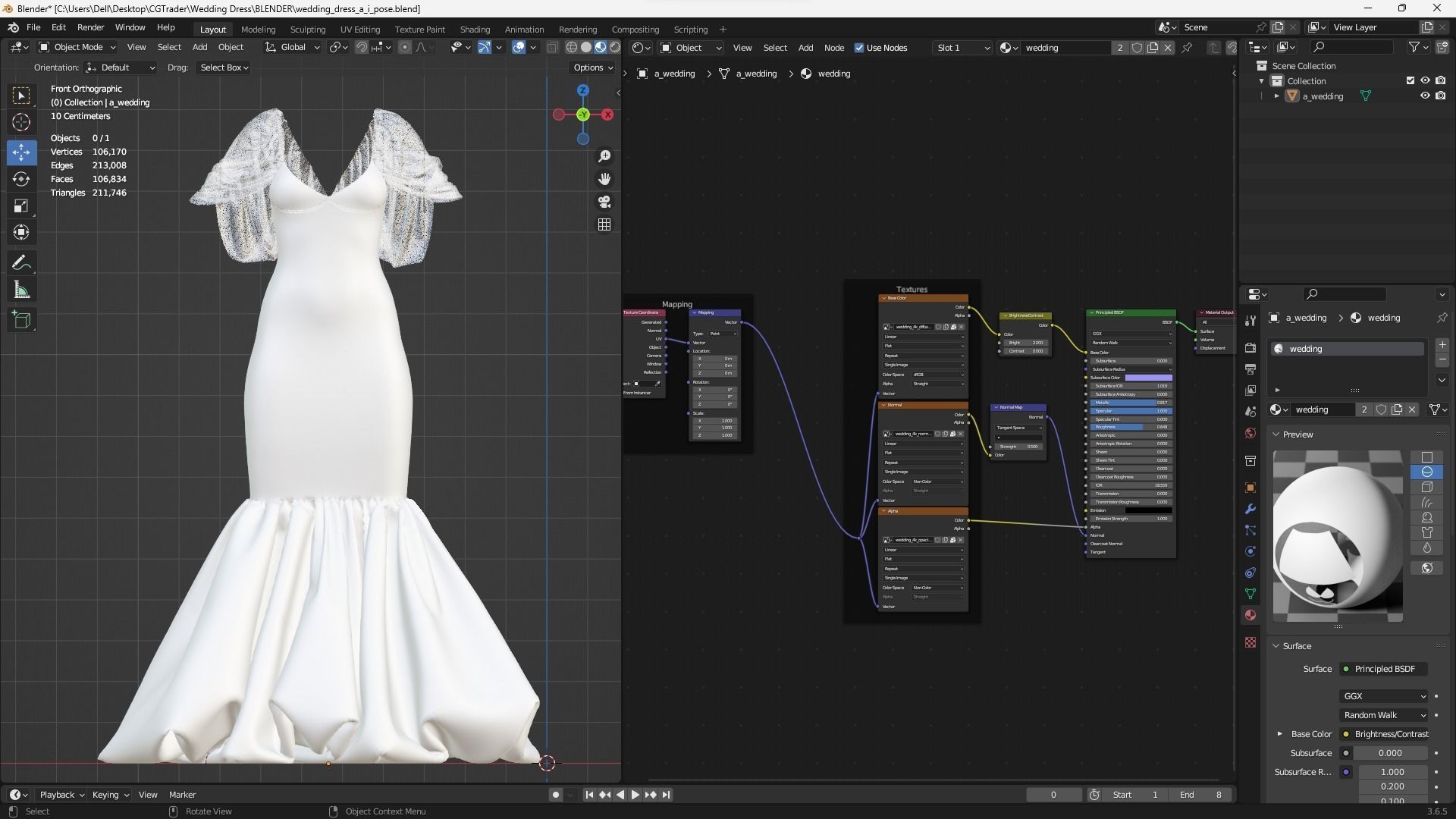This screenshot has width=1456, height=819.
Task: Open the Render menu
Action: click(90, 27)
